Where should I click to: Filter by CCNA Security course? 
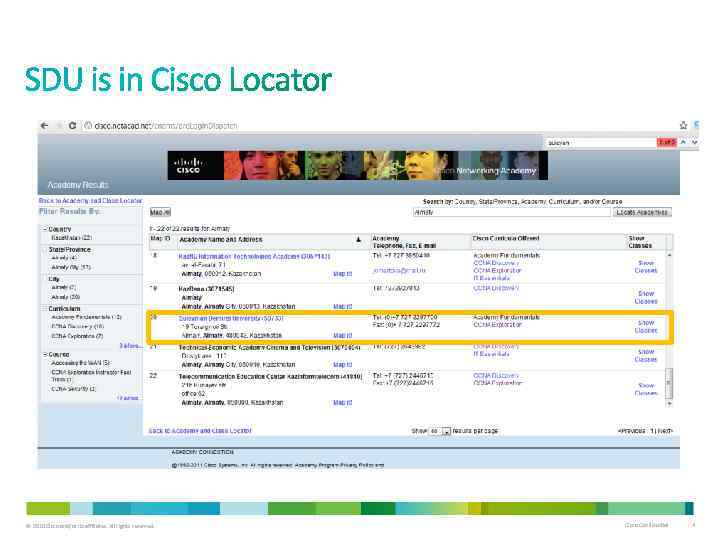coord(73,388)
